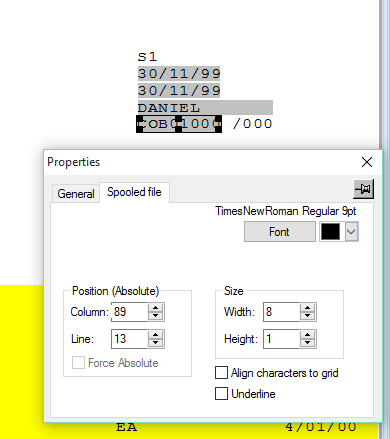
Task: Click the black font color swatch
Action: click(330, 232)
